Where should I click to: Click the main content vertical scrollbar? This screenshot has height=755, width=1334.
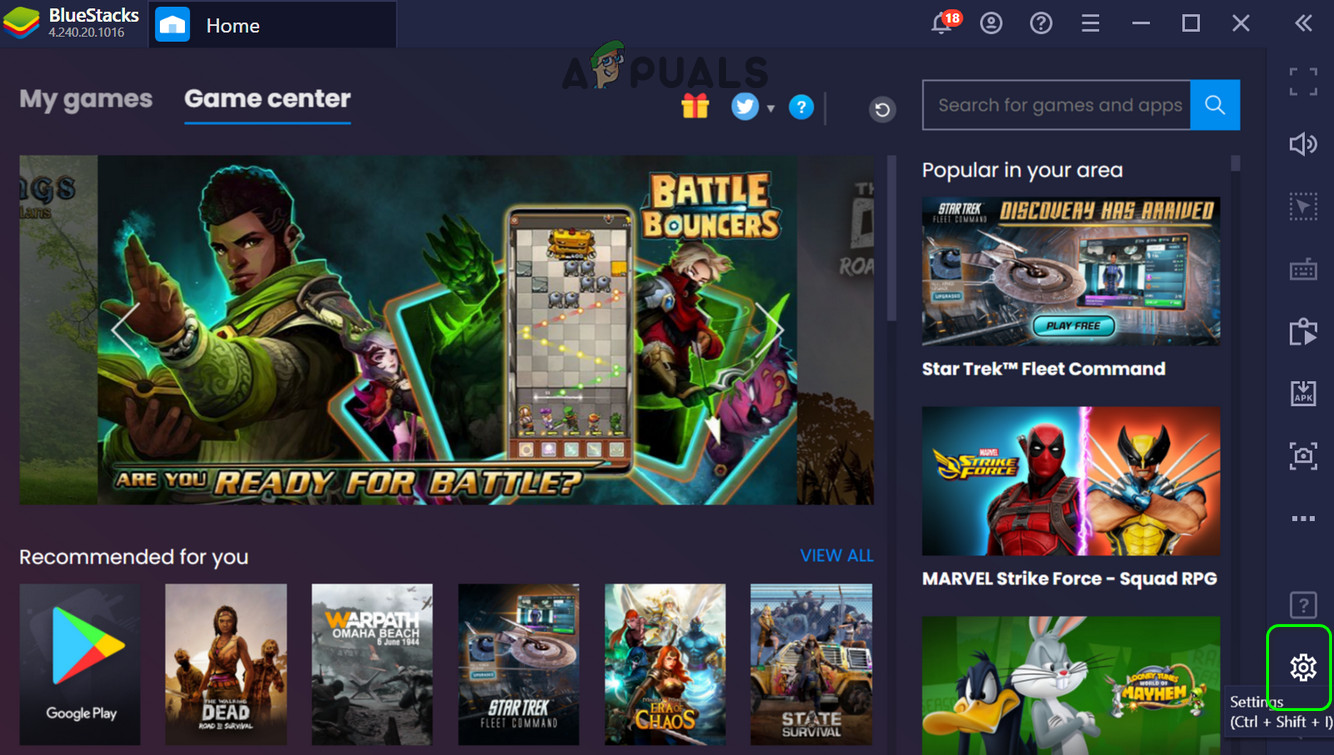pyautogui.click(x=891, y=238)
